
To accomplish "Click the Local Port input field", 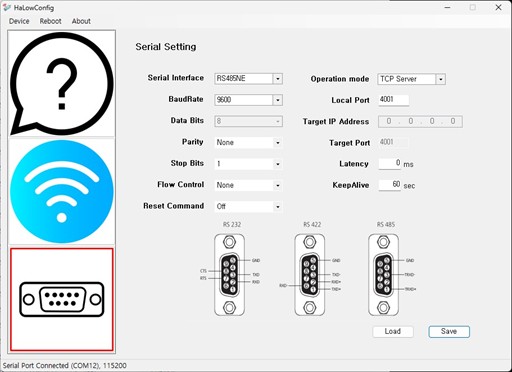I will coord(394,100).
